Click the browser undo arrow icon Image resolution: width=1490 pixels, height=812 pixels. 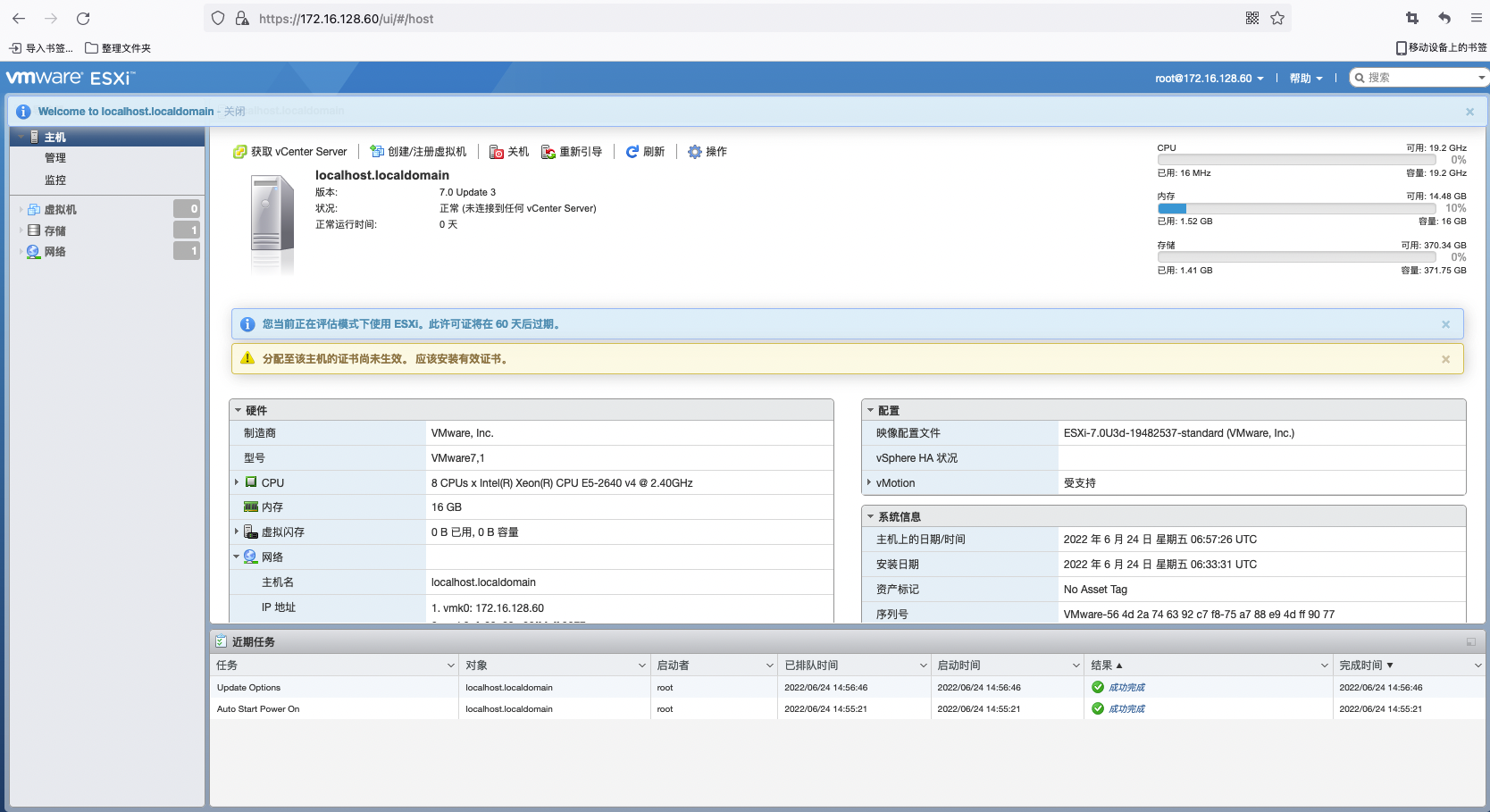(1444, 18)
